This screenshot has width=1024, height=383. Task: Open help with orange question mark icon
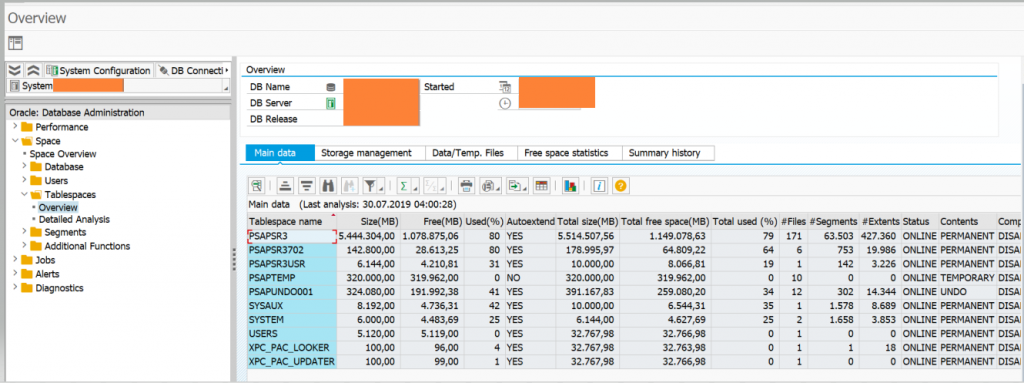620,186
